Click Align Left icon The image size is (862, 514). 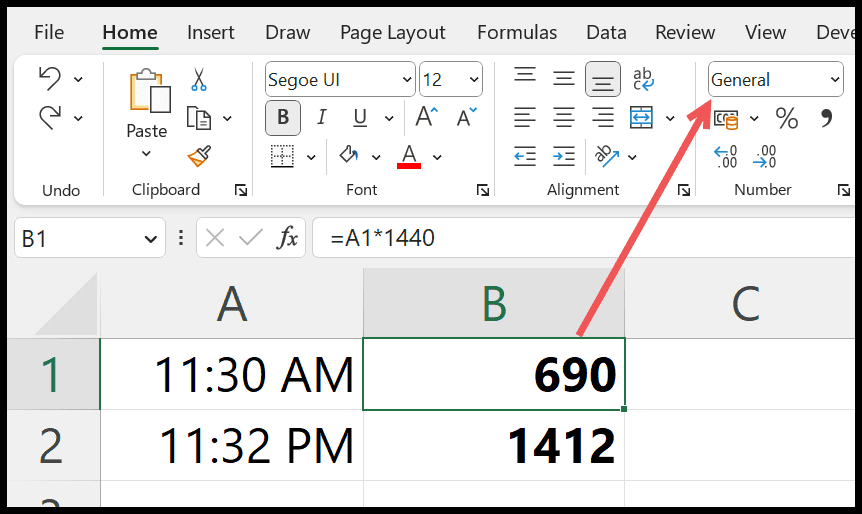pyautogui.click(x=524, y=118)
